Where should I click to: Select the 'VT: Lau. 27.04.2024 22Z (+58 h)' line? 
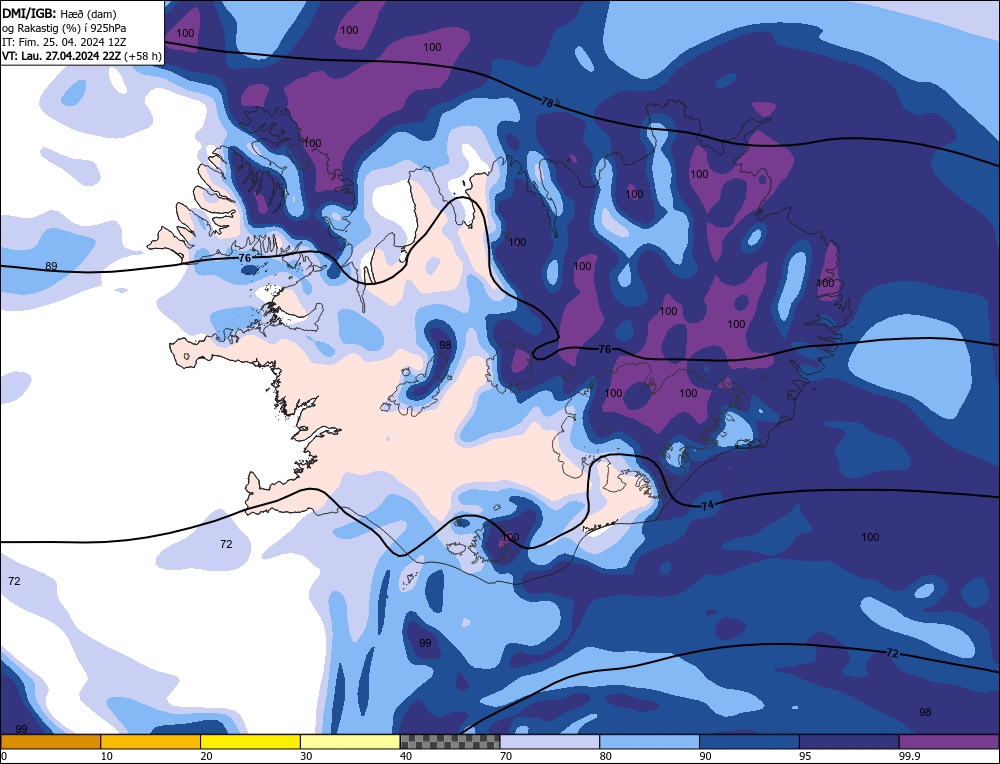tap(82, 56)
